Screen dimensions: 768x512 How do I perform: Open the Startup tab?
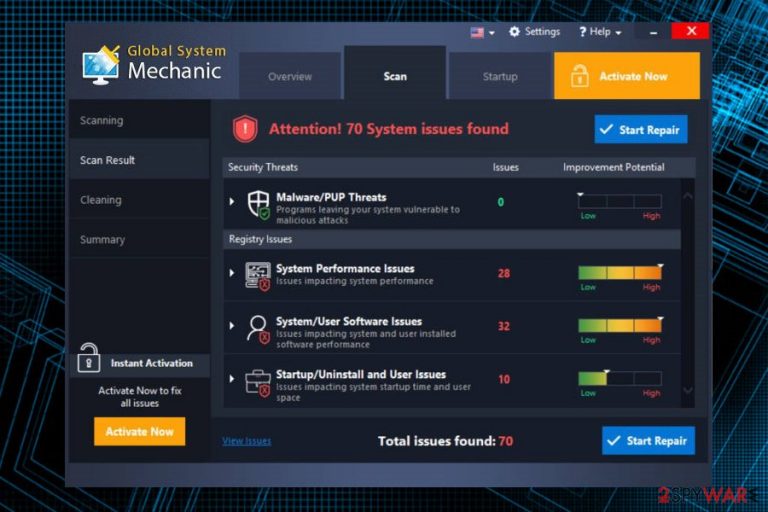point(500,76)
